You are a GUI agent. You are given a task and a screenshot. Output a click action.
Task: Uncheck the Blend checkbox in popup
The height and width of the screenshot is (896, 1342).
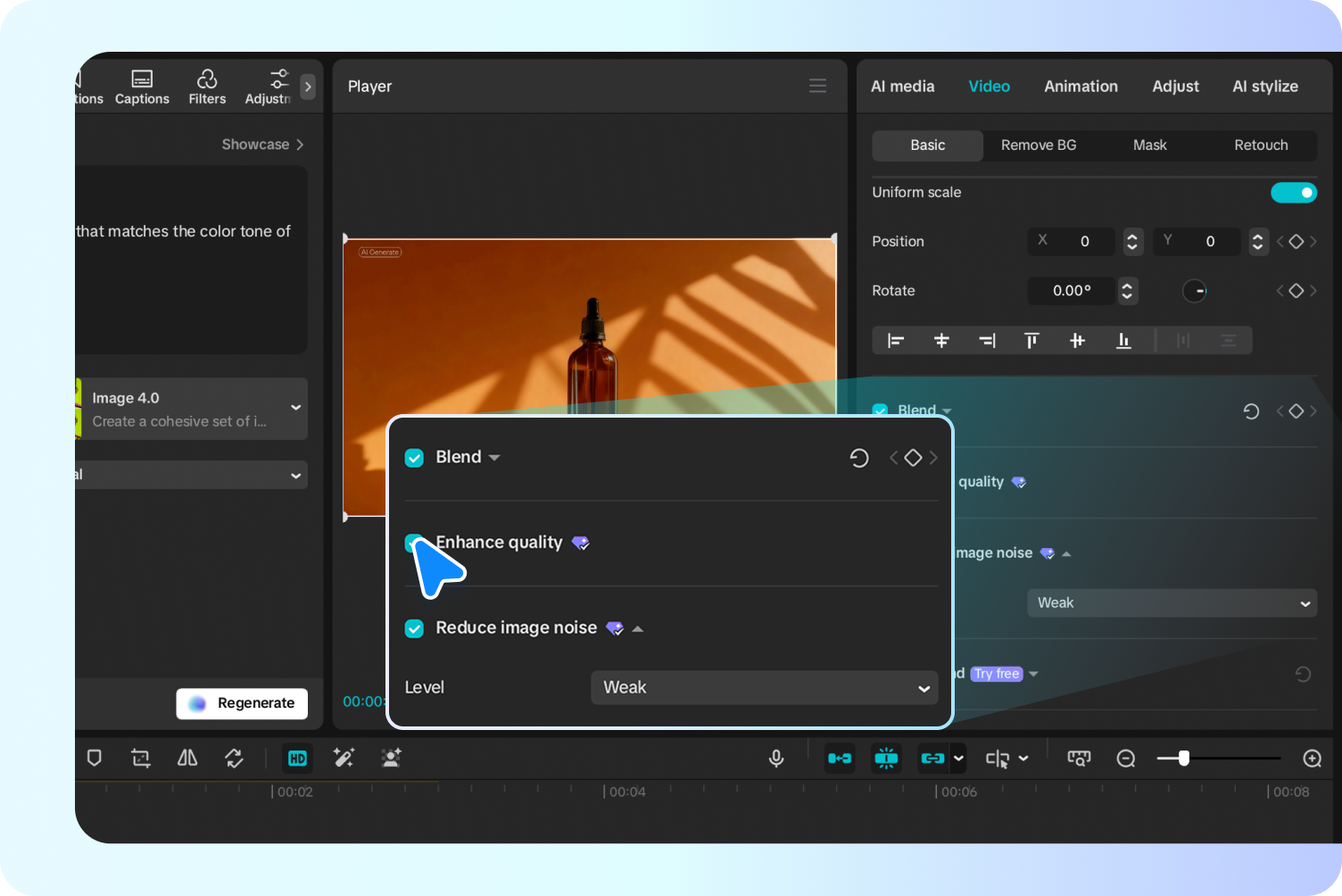[x=414, y=458]
